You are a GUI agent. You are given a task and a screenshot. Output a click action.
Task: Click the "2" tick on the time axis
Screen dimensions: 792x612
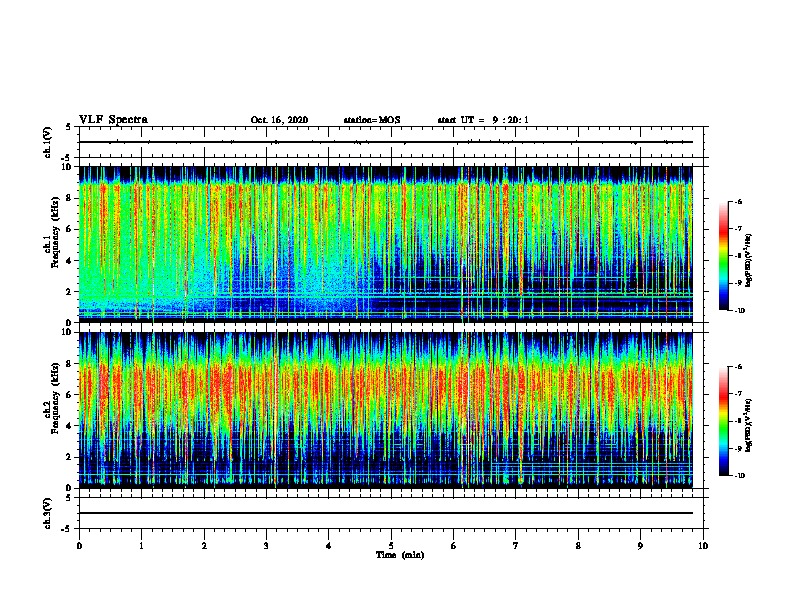[x=204, y=546]
